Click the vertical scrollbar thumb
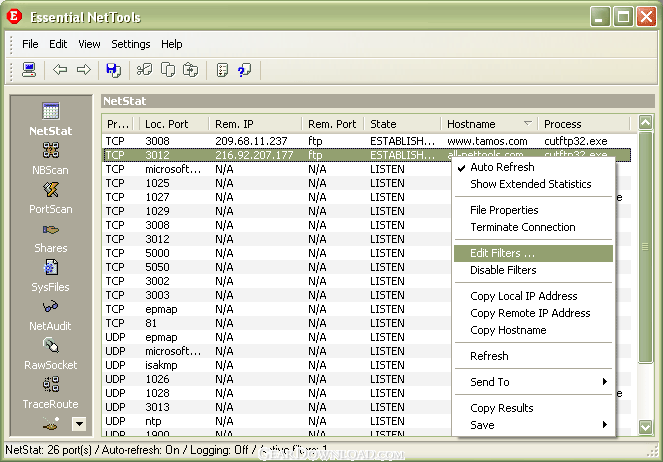 pyautogui.click(x=645, y=247)
